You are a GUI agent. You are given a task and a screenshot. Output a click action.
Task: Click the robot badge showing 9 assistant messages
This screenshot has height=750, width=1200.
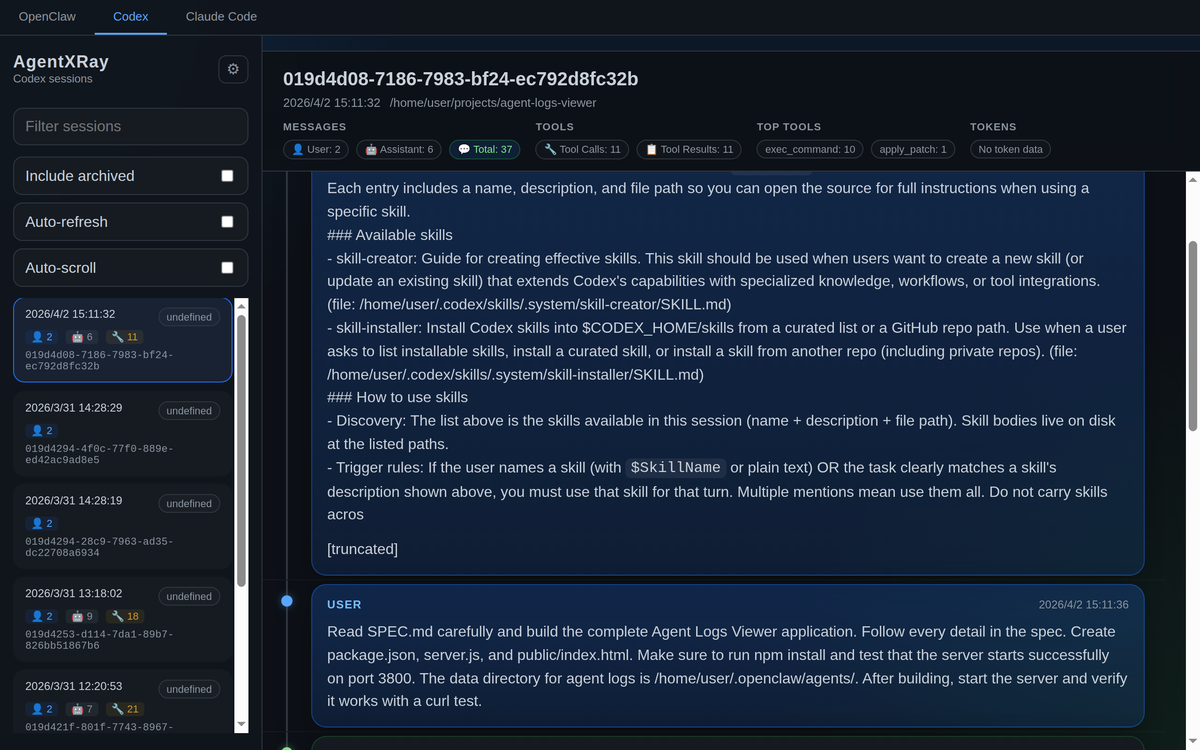click(x=83, y=616)
